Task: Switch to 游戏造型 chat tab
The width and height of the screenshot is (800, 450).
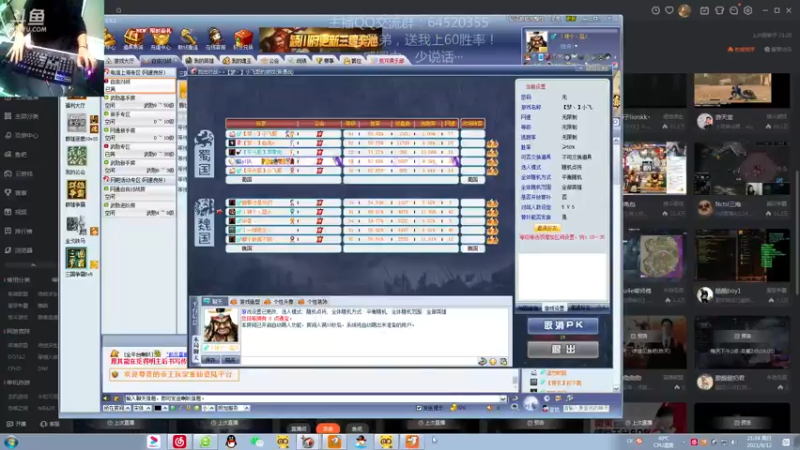Action: coord(245,302)
